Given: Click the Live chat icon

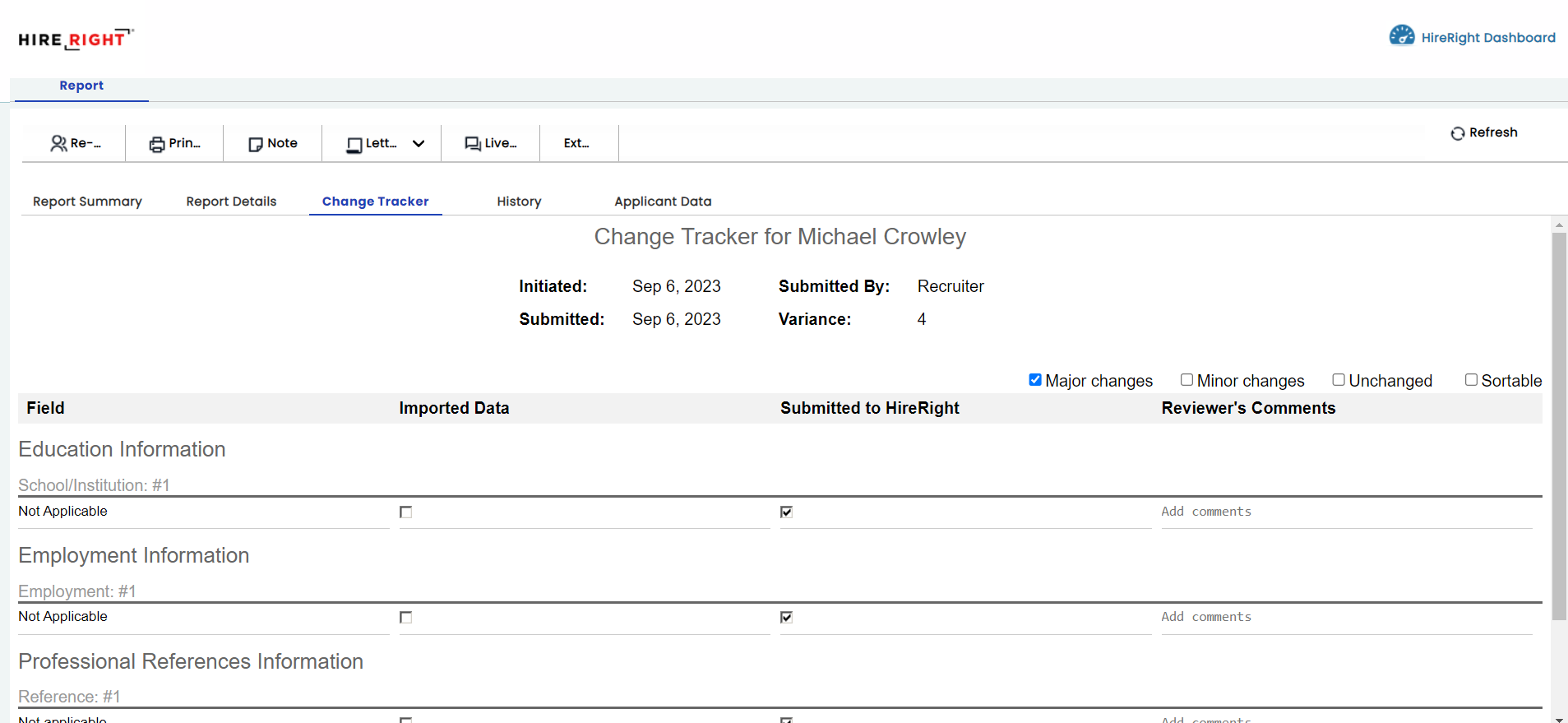Looking at the screenshot, I should click(x=473, y=144).
